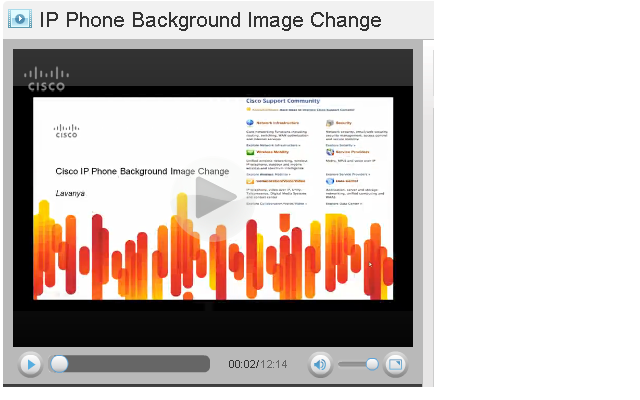Screen dimensions: 640x400
Task: Enter fullscreen with the expand icon
Action: point(396,364)
